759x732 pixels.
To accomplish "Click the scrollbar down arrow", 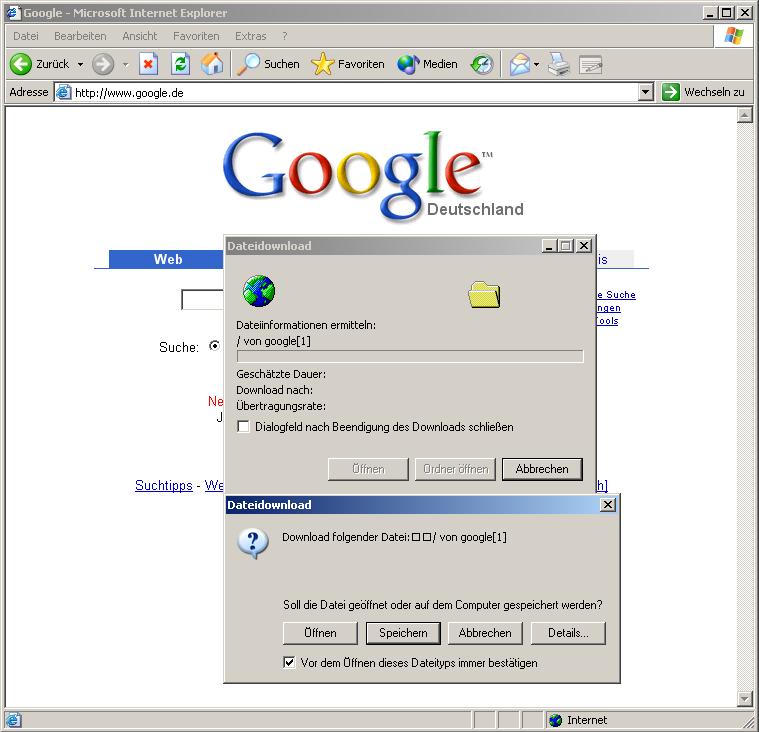I will tap(744, 698).
